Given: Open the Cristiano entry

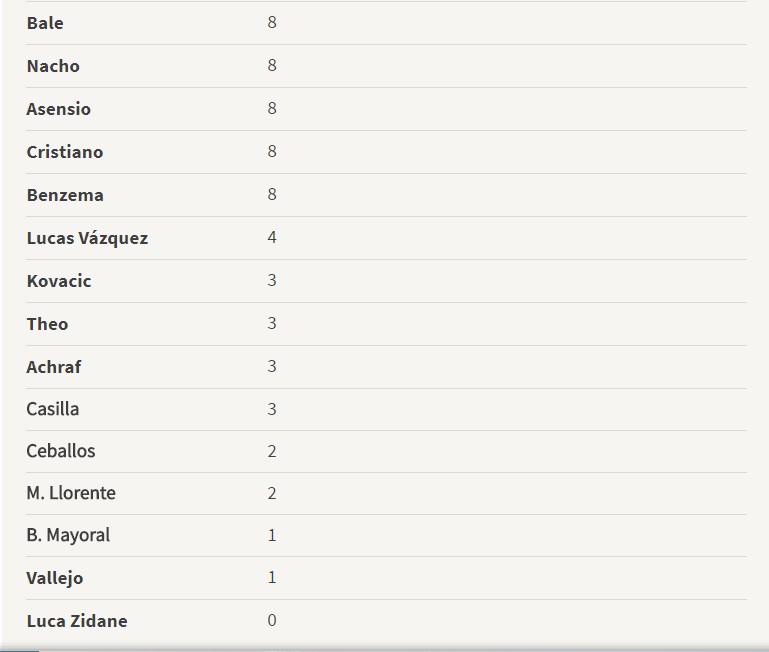Looking at the screenshot, I should pyautogui.click(x=65, y=152).
